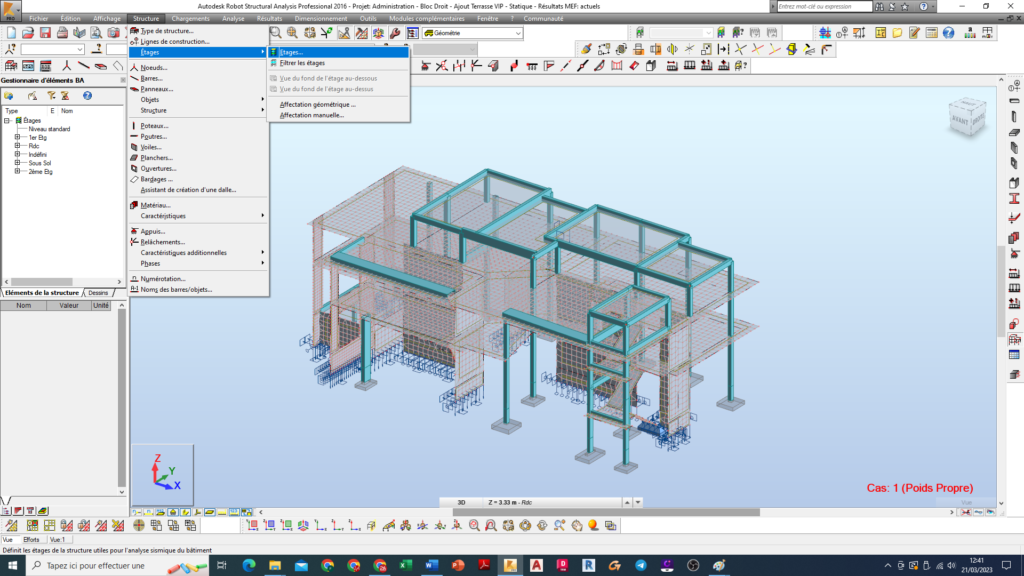Click the 3D view cube in the viewport corner
This screenshot has width=1024, height=576.
point(965,115)
